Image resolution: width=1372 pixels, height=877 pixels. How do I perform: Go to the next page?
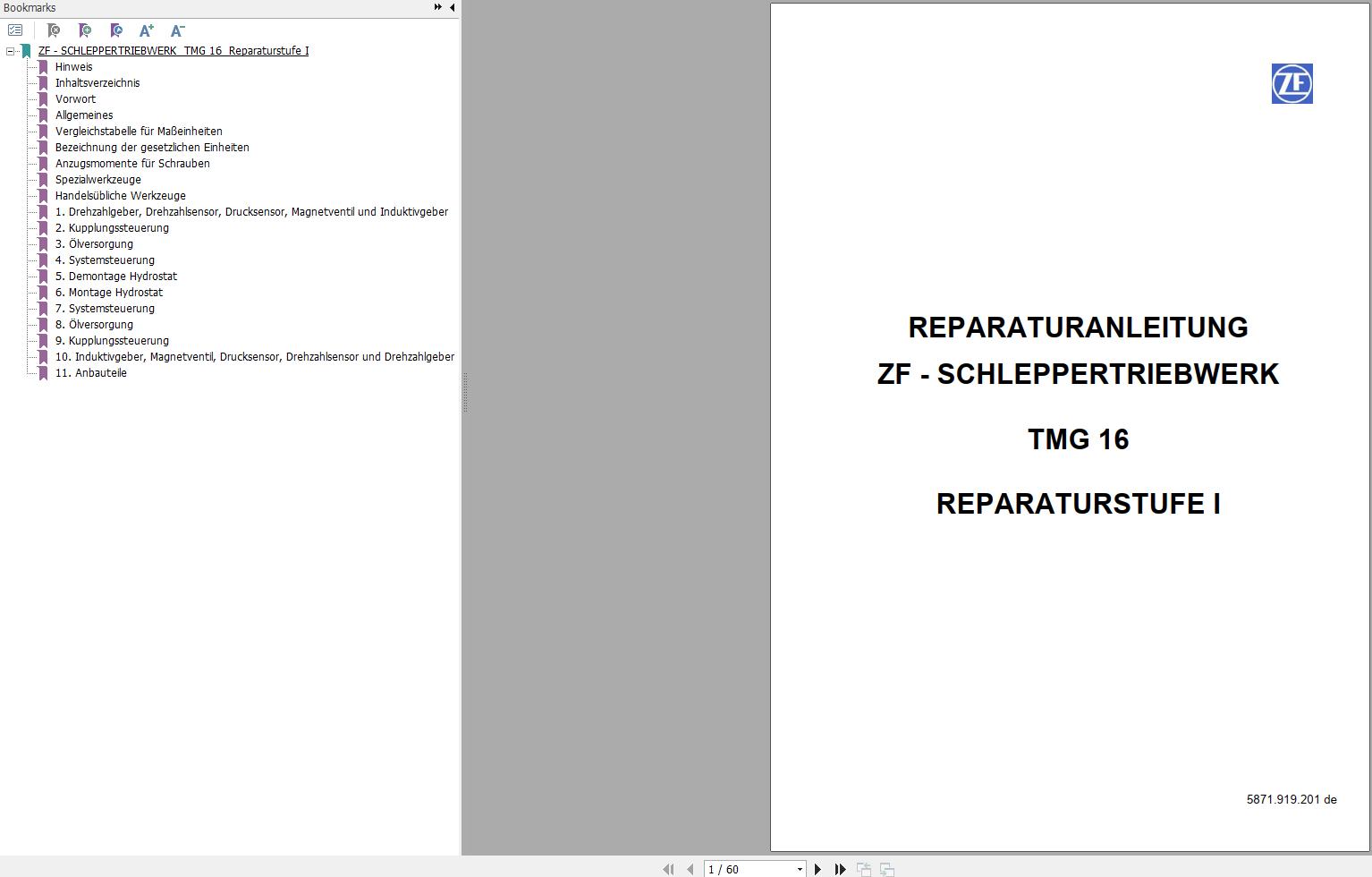(x=817, y=869)
